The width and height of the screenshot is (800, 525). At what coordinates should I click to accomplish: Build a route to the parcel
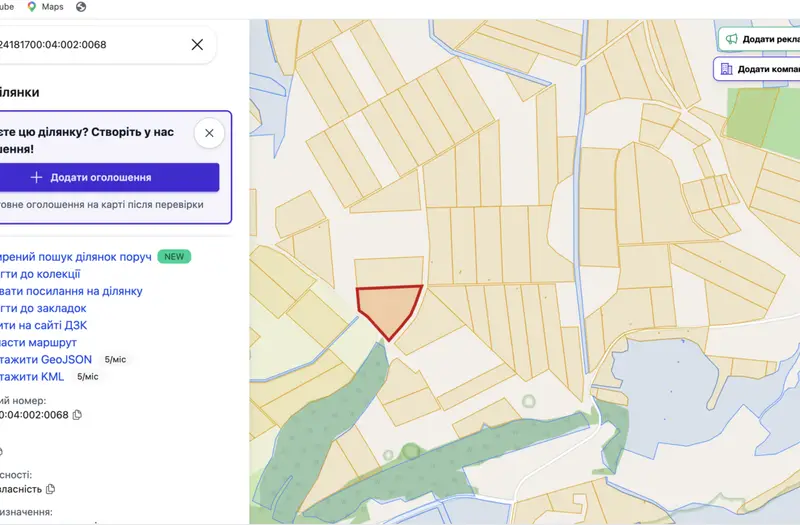point(38,342)
